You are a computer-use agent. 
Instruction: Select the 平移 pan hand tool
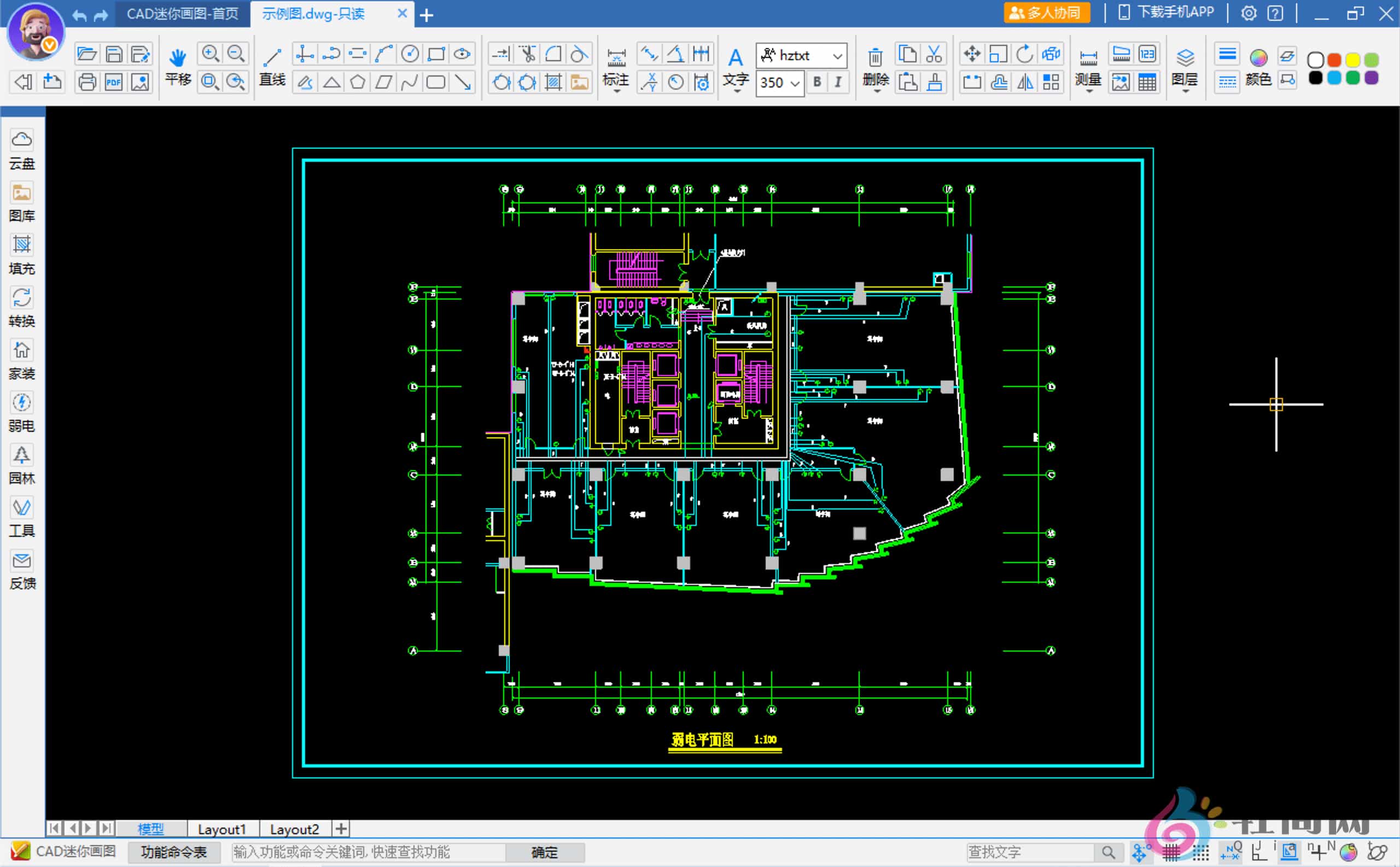pyautogui.click(x=178, y=58)
